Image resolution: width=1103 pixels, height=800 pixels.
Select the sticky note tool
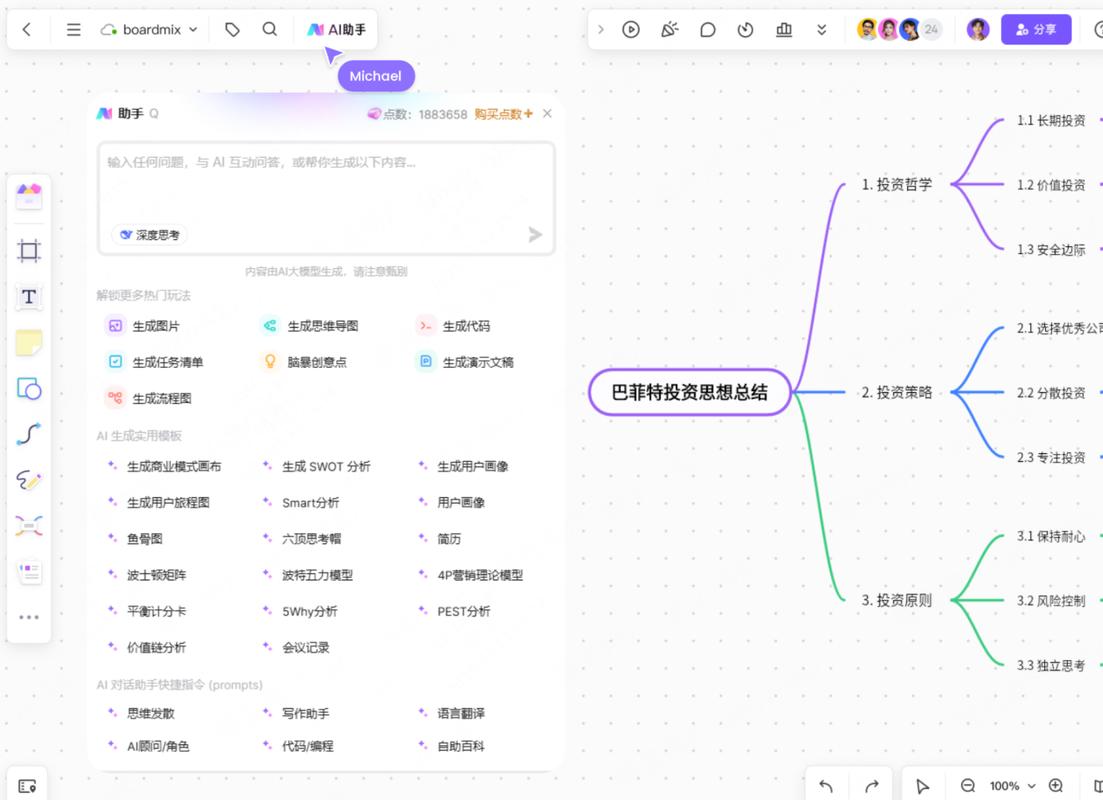(x=29, y=343)
